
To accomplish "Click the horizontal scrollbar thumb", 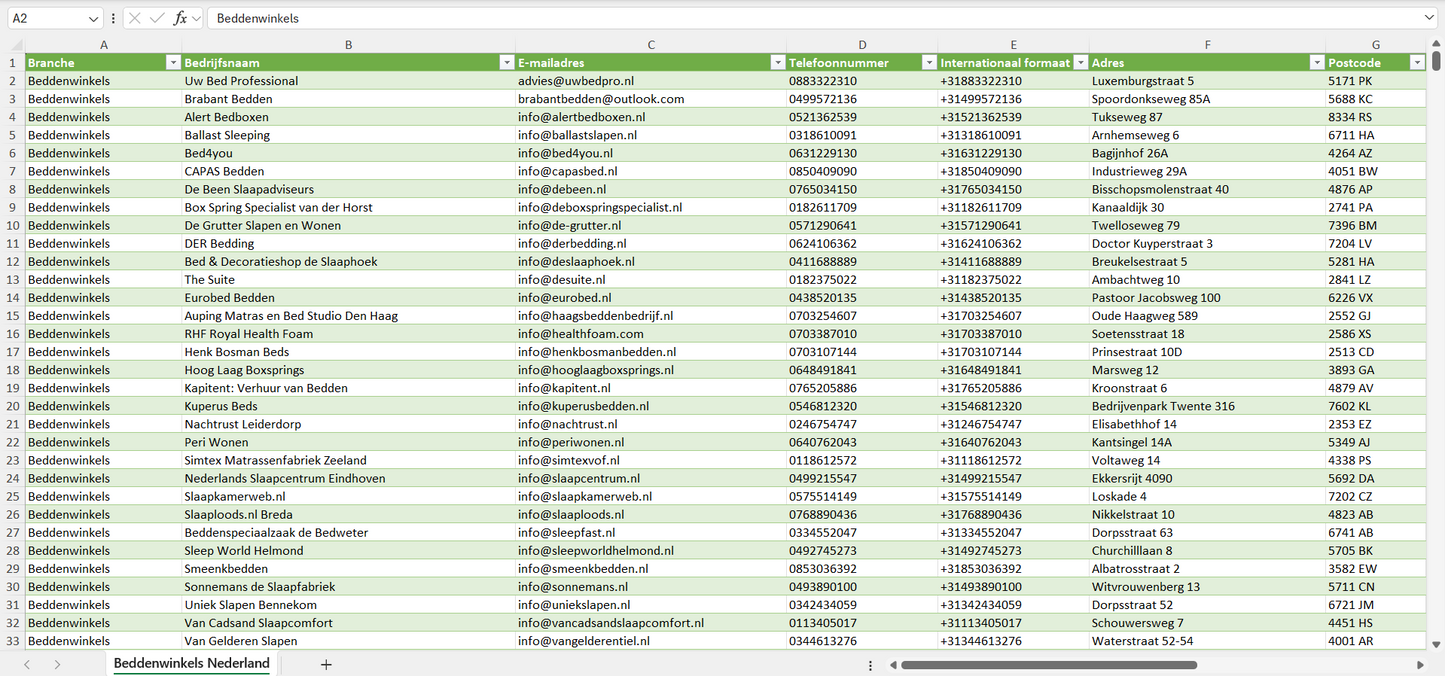I will pos(1048,665).
